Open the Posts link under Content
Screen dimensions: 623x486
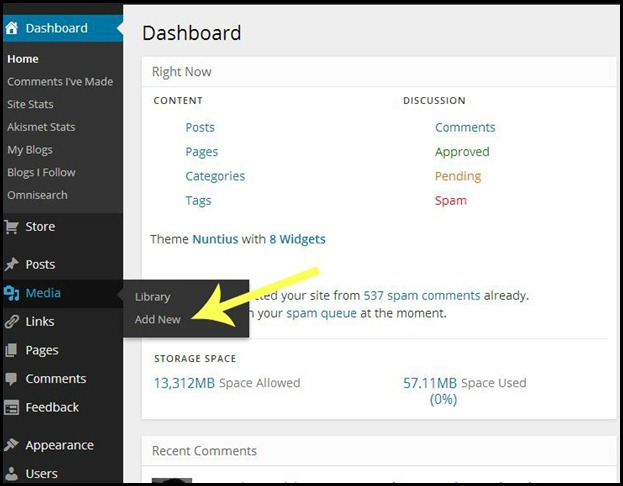click(x=200, y=127)
